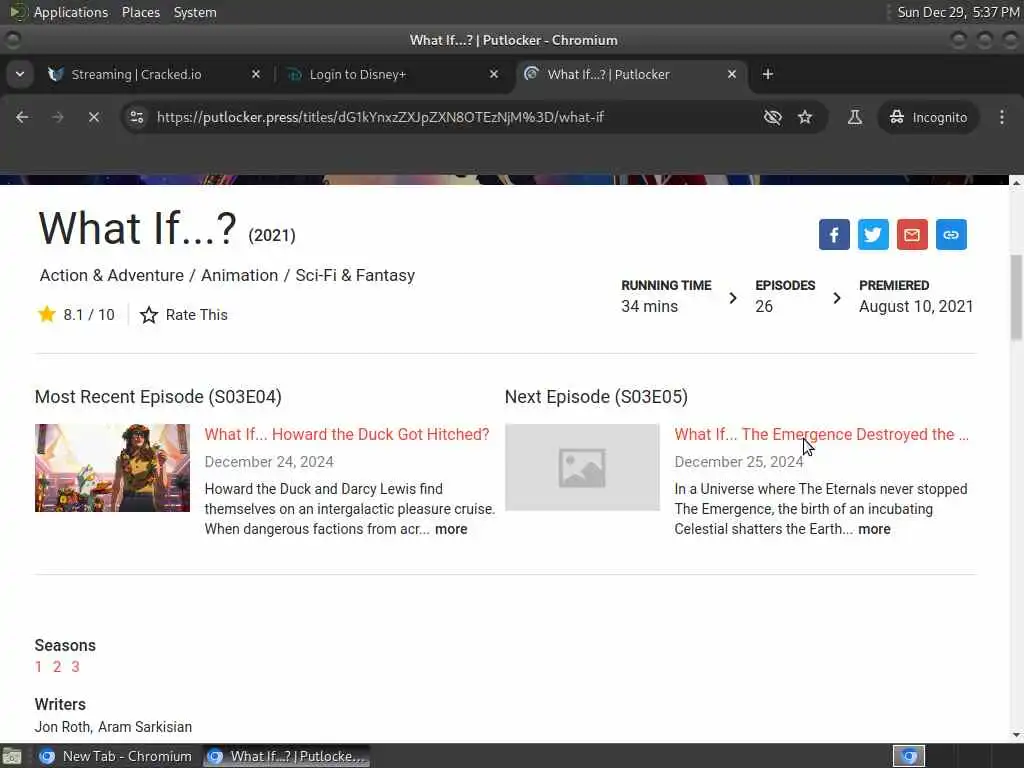
Task: Open the clock showing Sun Dec 29
Action: pyautogui.click(x=958, y=12)
